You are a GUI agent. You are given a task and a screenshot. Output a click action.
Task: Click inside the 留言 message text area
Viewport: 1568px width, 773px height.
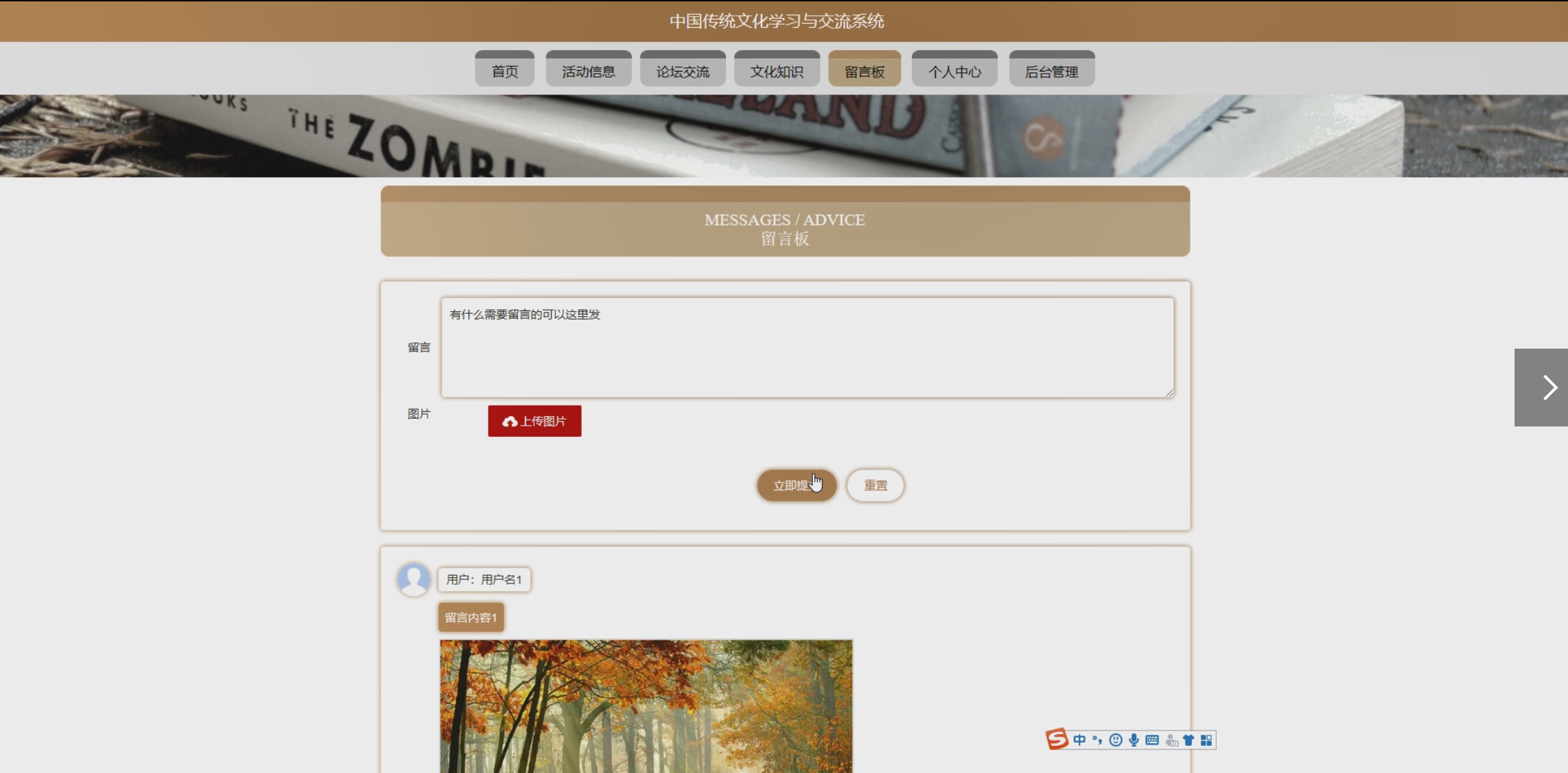point(807,347)
